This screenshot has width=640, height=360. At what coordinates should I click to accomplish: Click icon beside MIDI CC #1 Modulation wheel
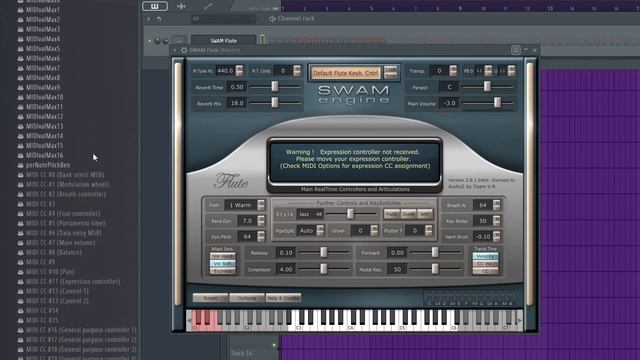pyautogui.click(x=21, y=184)
